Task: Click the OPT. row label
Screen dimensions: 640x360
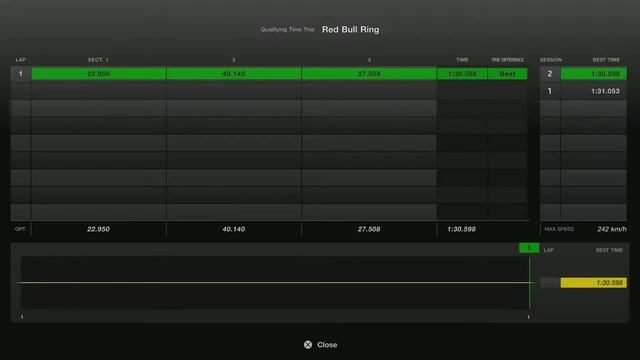Action: coord(20,229)
